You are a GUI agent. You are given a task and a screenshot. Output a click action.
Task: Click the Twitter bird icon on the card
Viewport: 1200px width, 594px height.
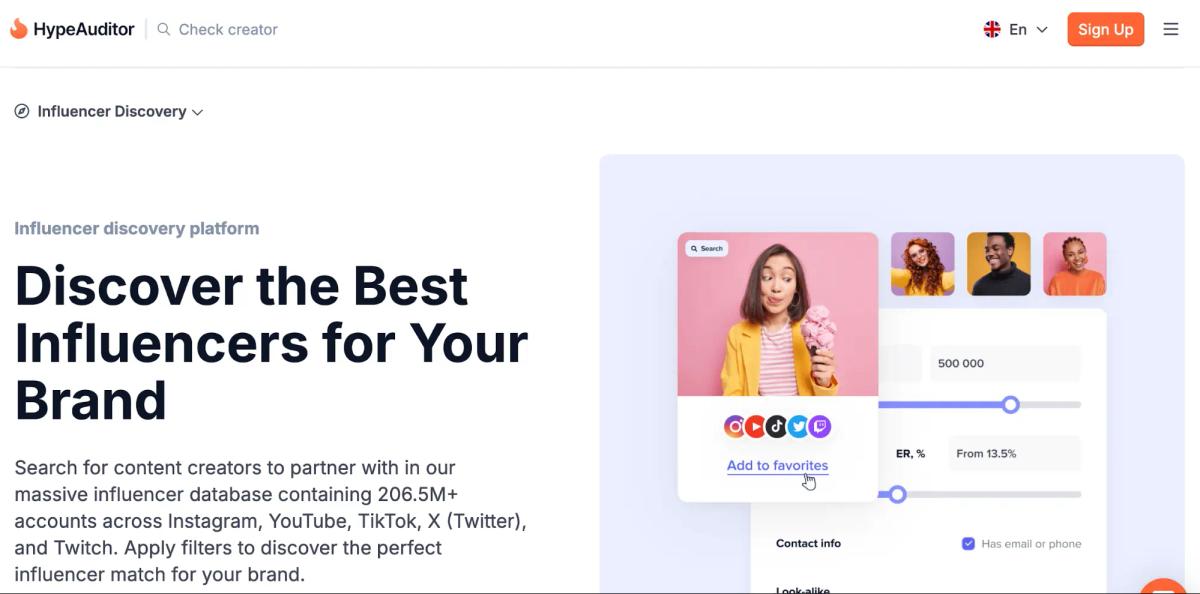(x=798, y=427)
